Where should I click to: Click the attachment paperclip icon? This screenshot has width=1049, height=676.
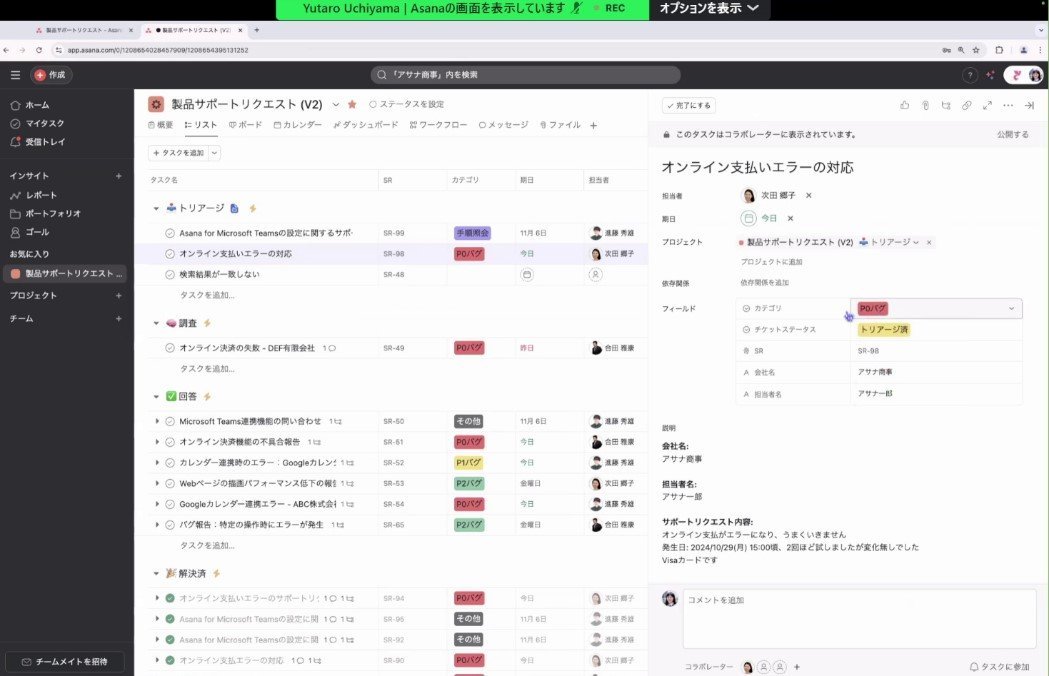925,105
